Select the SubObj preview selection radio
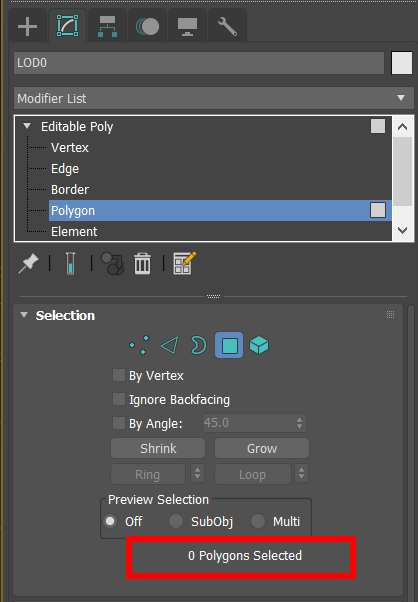418x602 pixels. pyautogui.click(x=176, y=521)
